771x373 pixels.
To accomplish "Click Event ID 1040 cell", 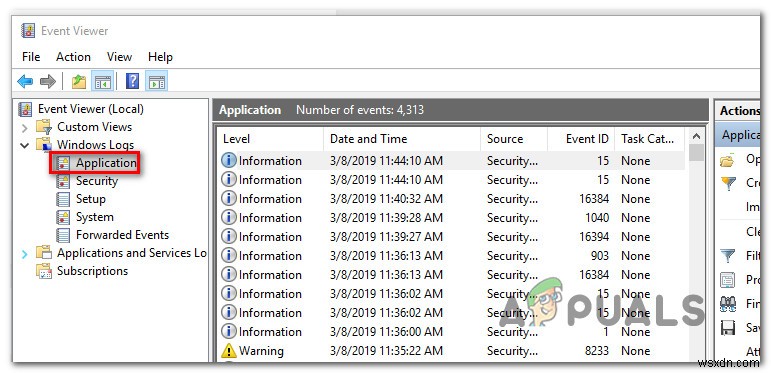I will point(597,218).
